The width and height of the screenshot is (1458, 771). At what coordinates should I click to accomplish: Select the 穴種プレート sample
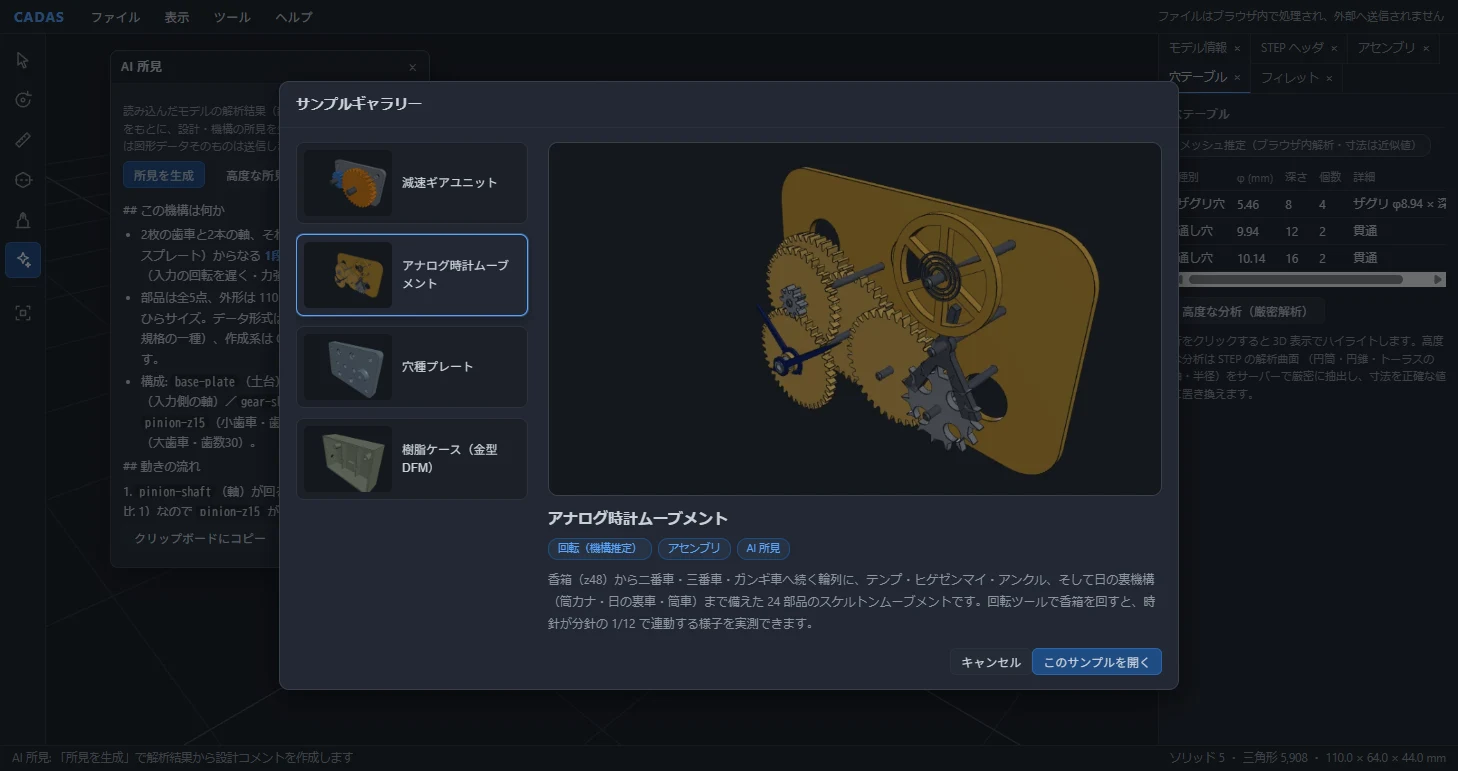(412, 367)
